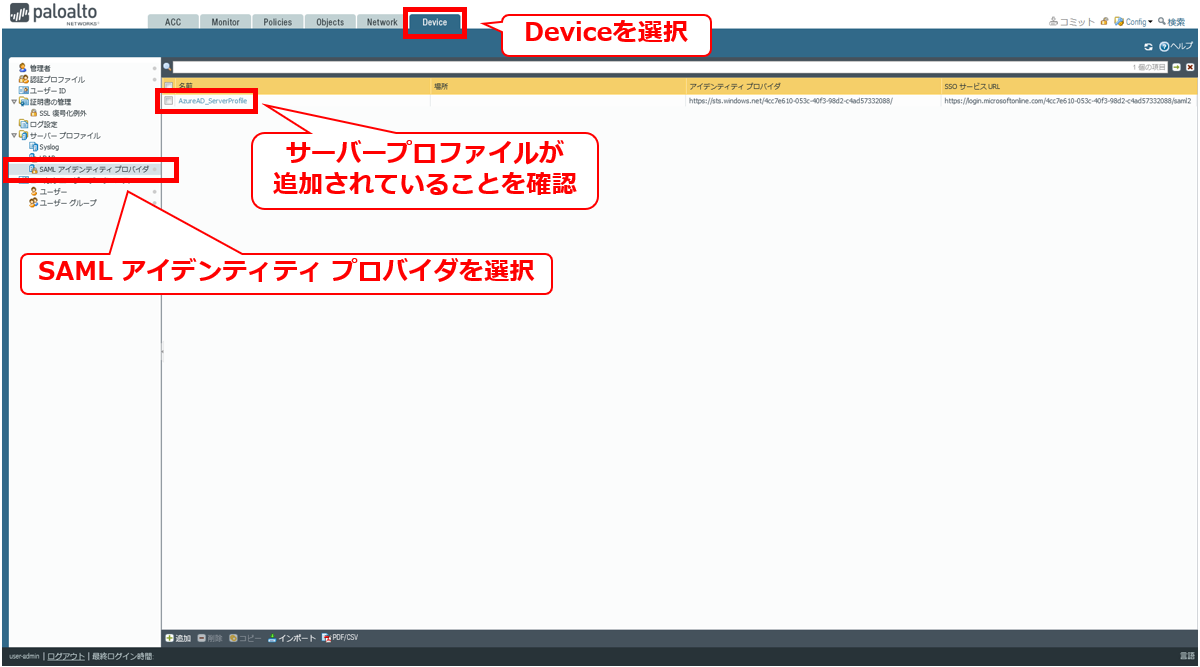The image size is (1200, 667).
Task: Click the commit lock icon in header
Action: coord(1104,22)
